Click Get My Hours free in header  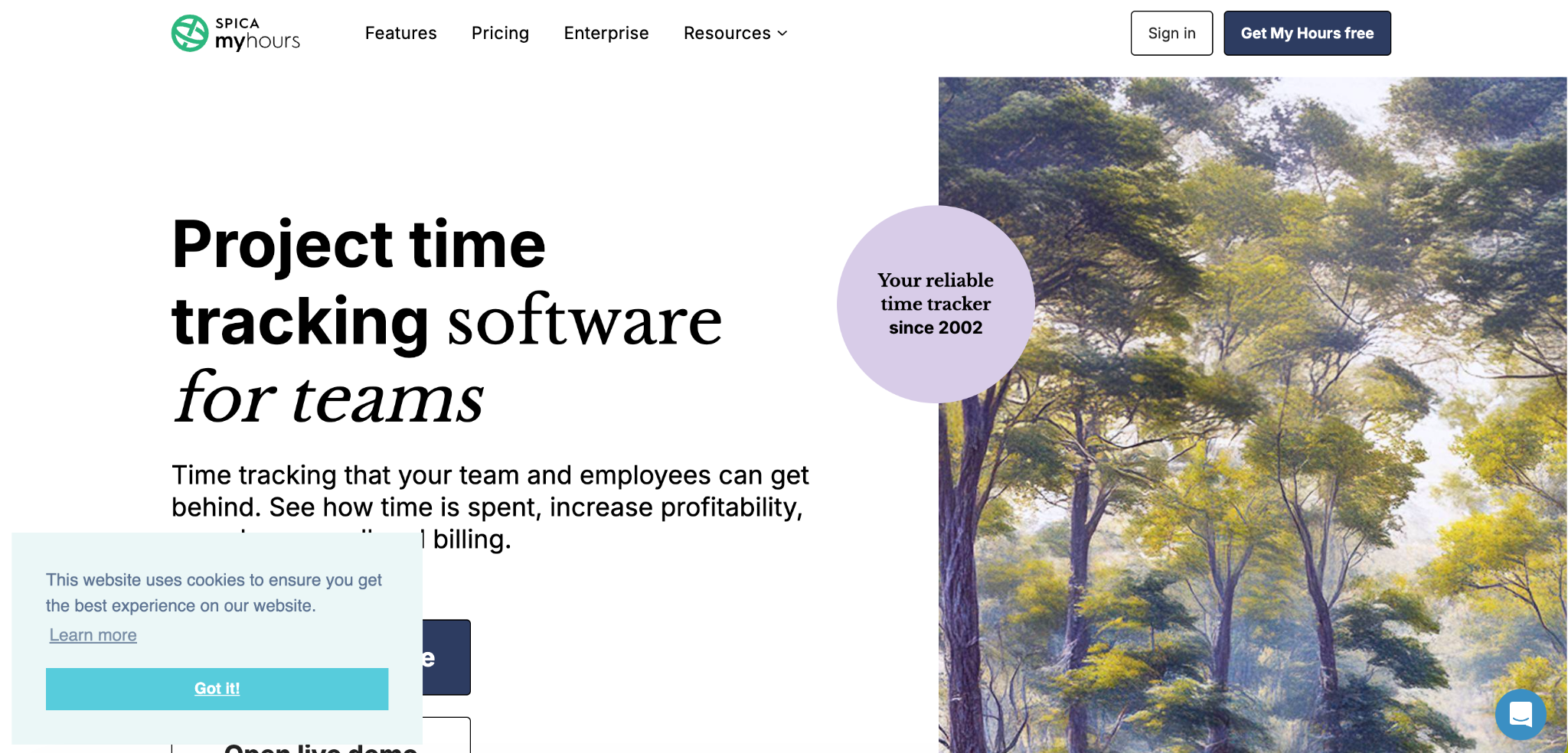click(x=1307, y=33)
